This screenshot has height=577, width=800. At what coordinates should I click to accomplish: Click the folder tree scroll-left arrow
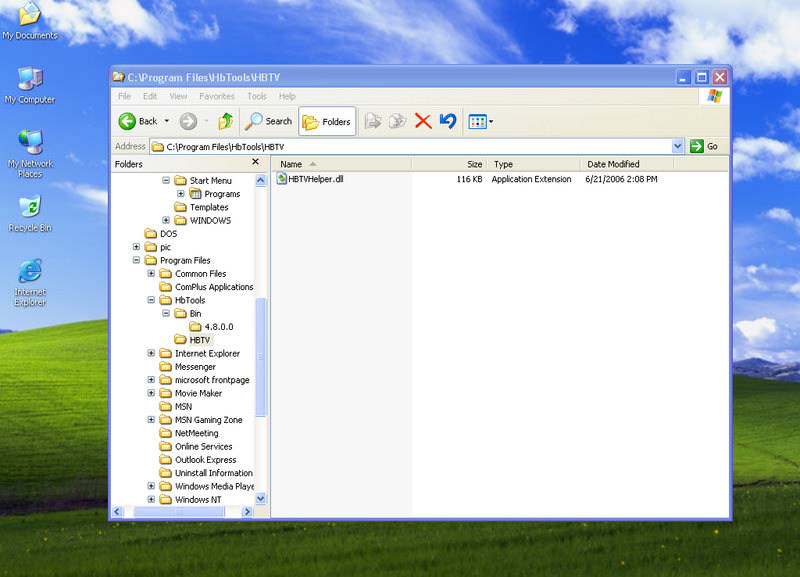click(117, 511)
